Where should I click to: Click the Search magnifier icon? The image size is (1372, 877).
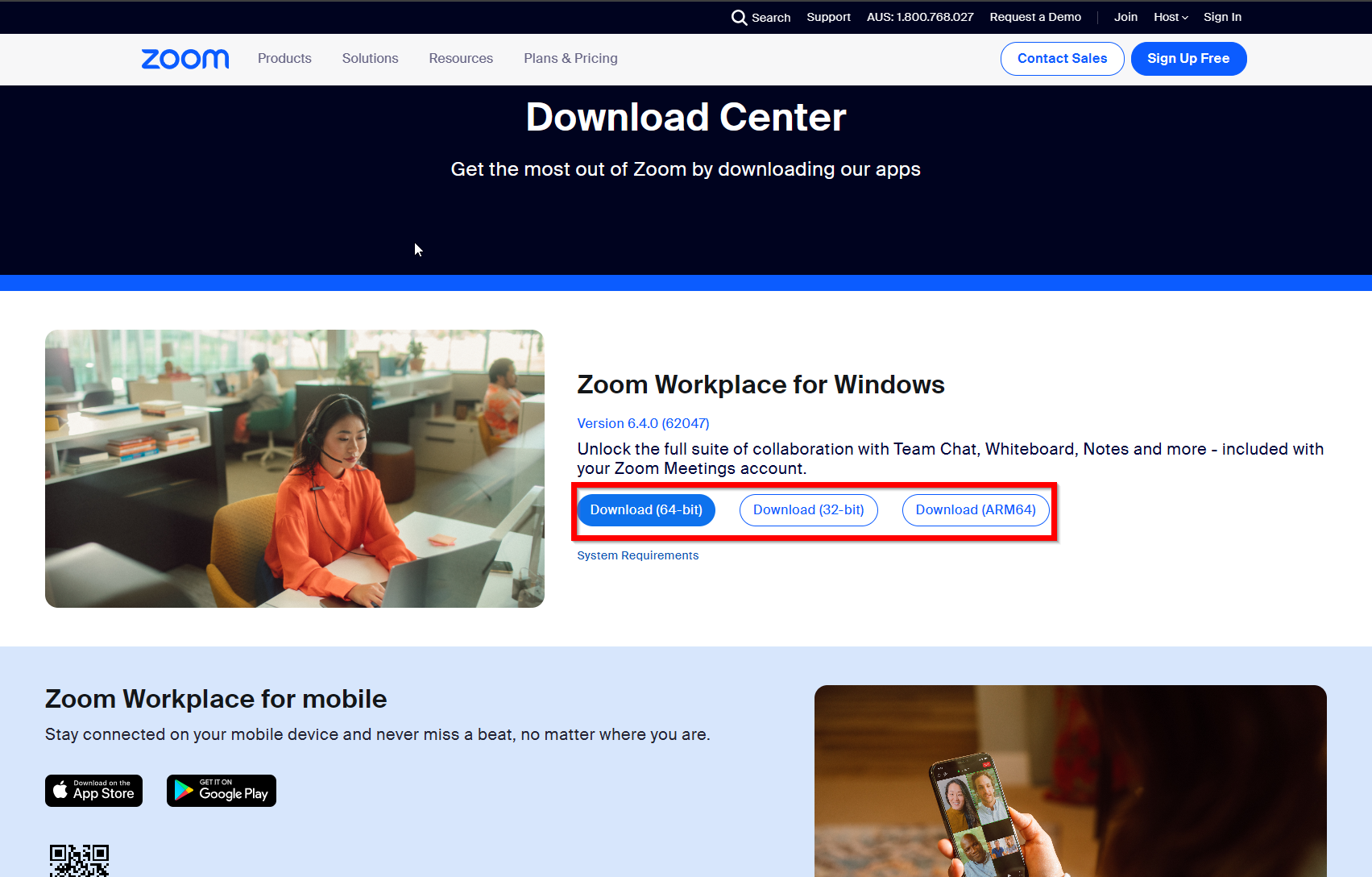point(739,17)
